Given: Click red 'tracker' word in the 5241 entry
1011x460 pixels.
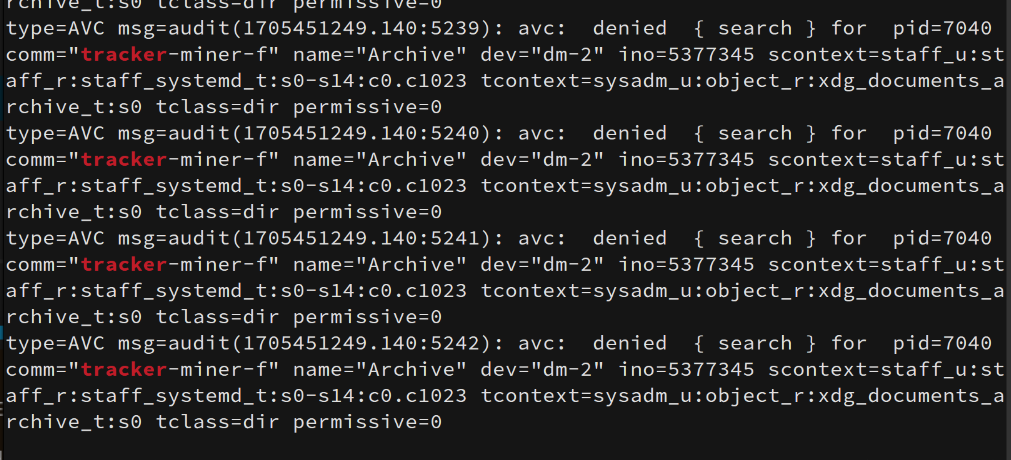Looking at the screenshot, I should 124,265.
